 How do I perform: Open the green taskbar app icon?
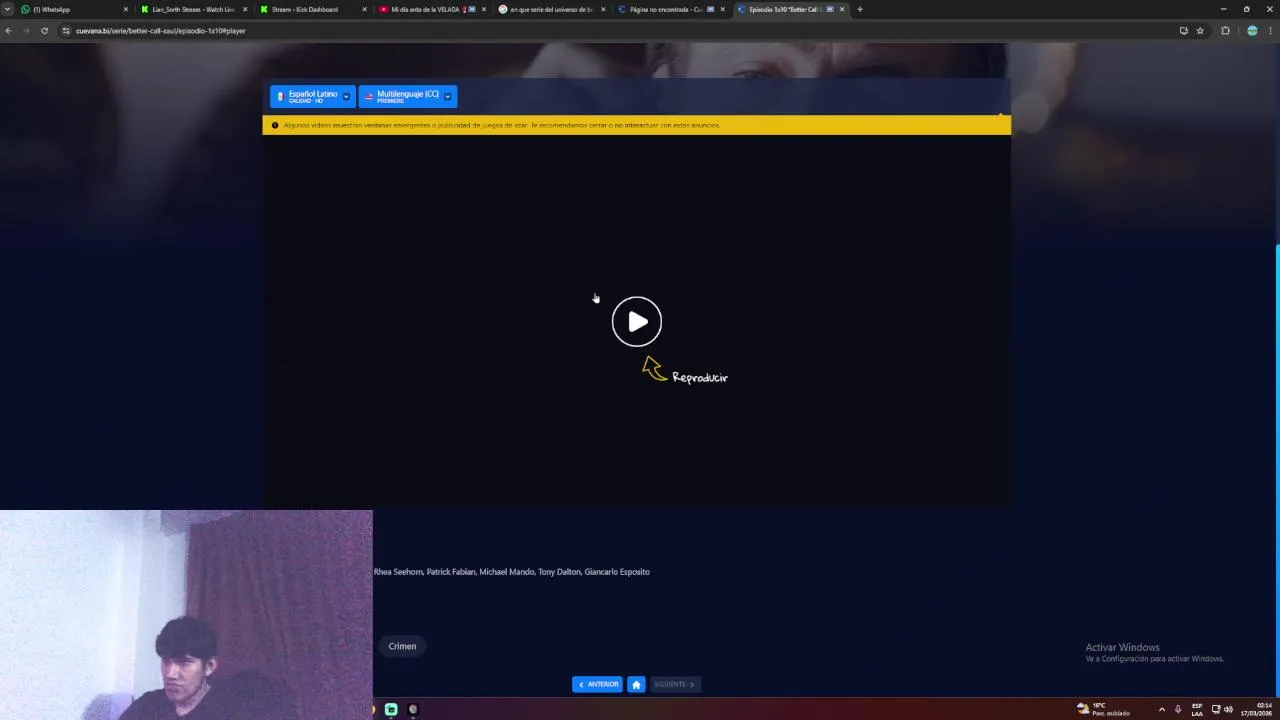[x=391, y=709]
